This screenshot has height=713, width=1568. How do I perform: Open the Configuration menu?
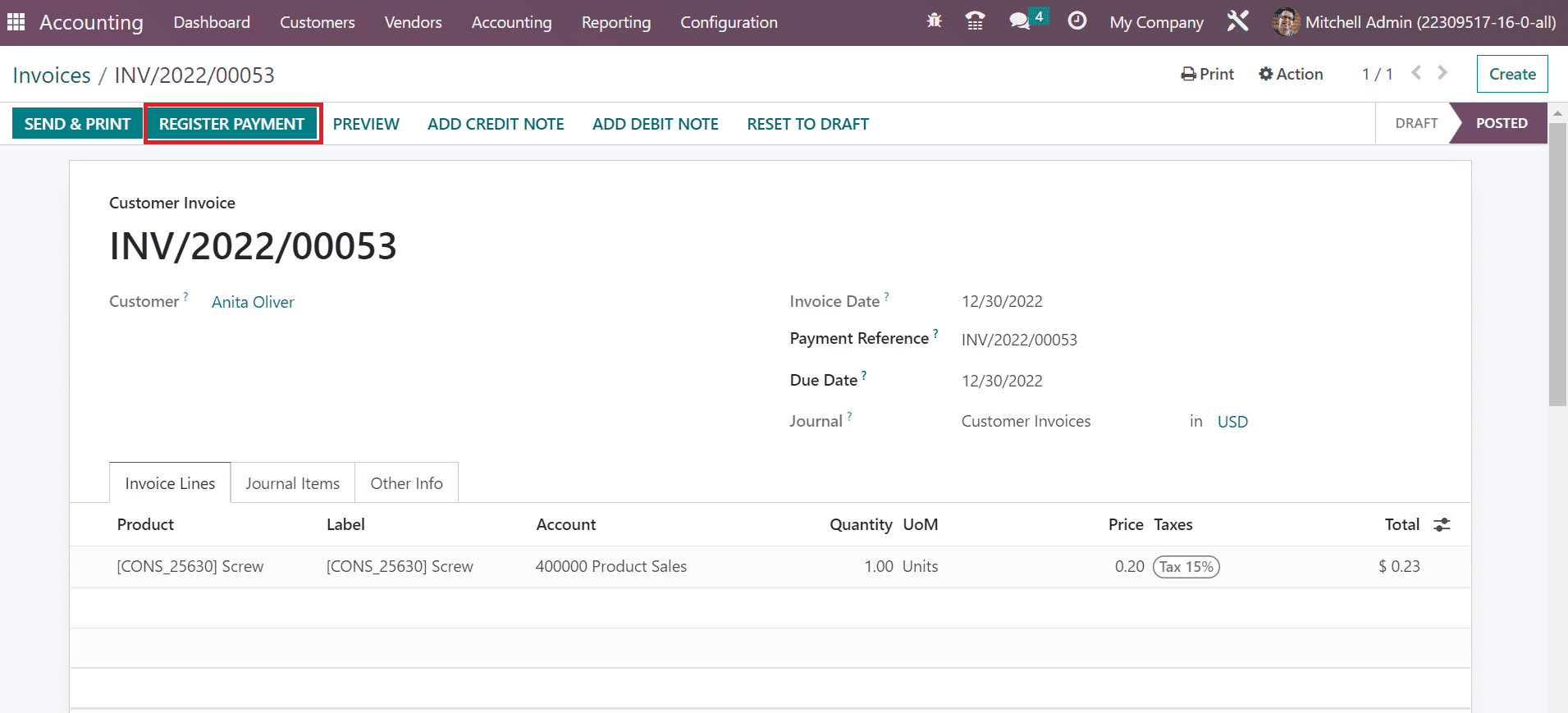click(729, 22)
